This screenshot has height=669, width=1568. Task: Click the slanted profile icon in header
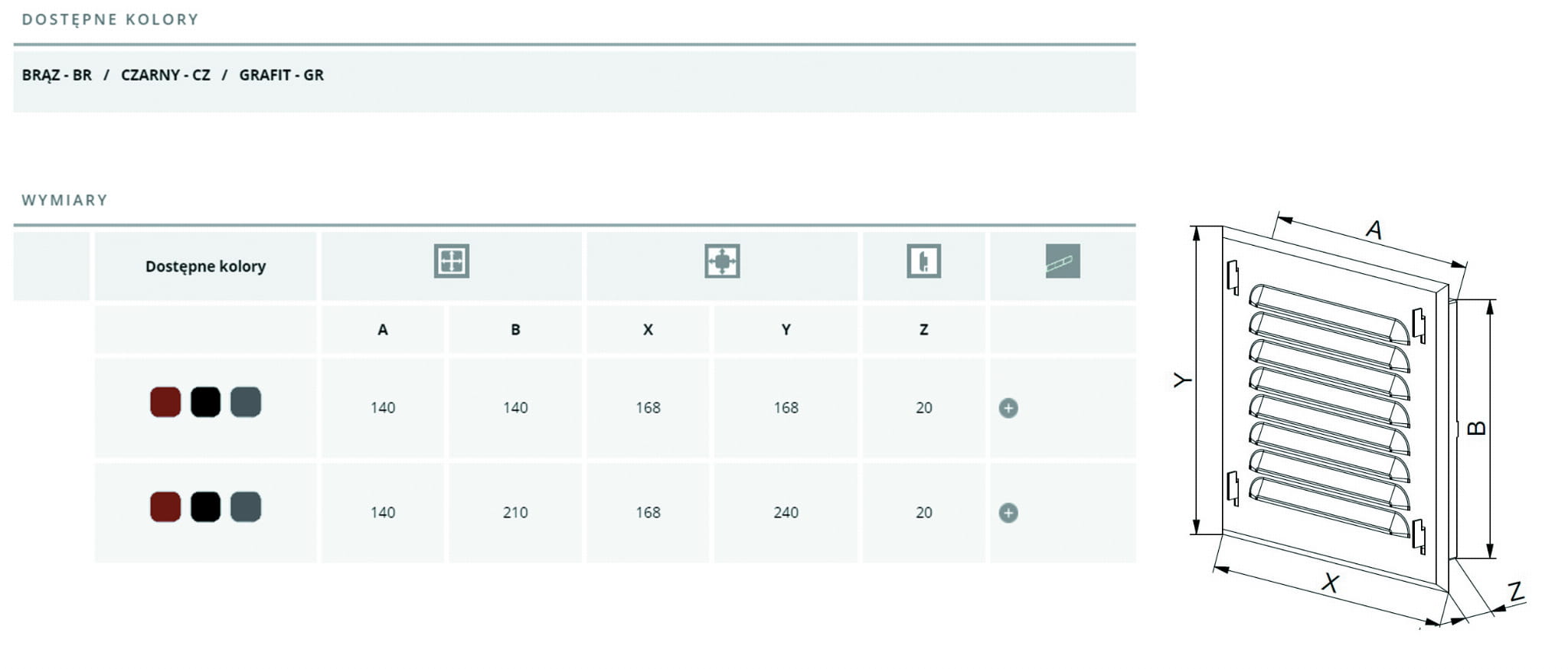[x=1063, y=261]
